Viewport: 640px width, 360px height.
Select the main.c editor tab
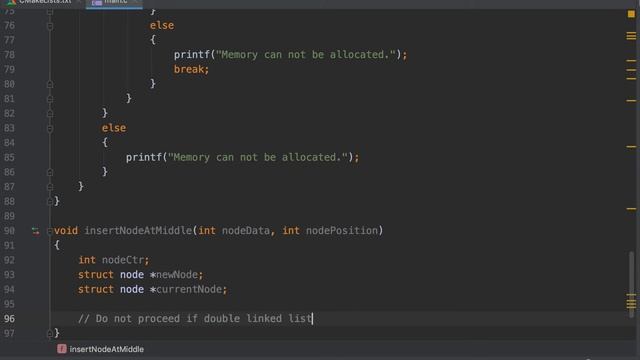pyautogui.click(x=114, y=2)
